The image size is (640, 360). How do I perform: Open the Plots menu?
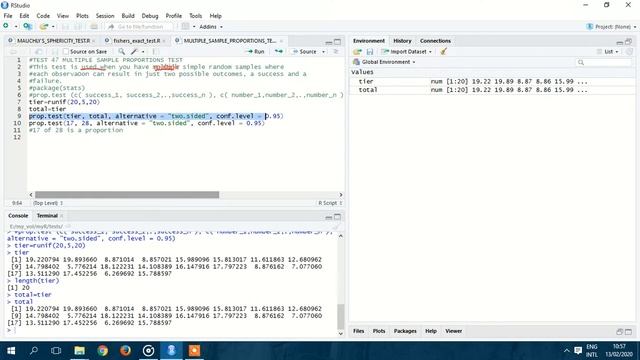pos(82,16)
